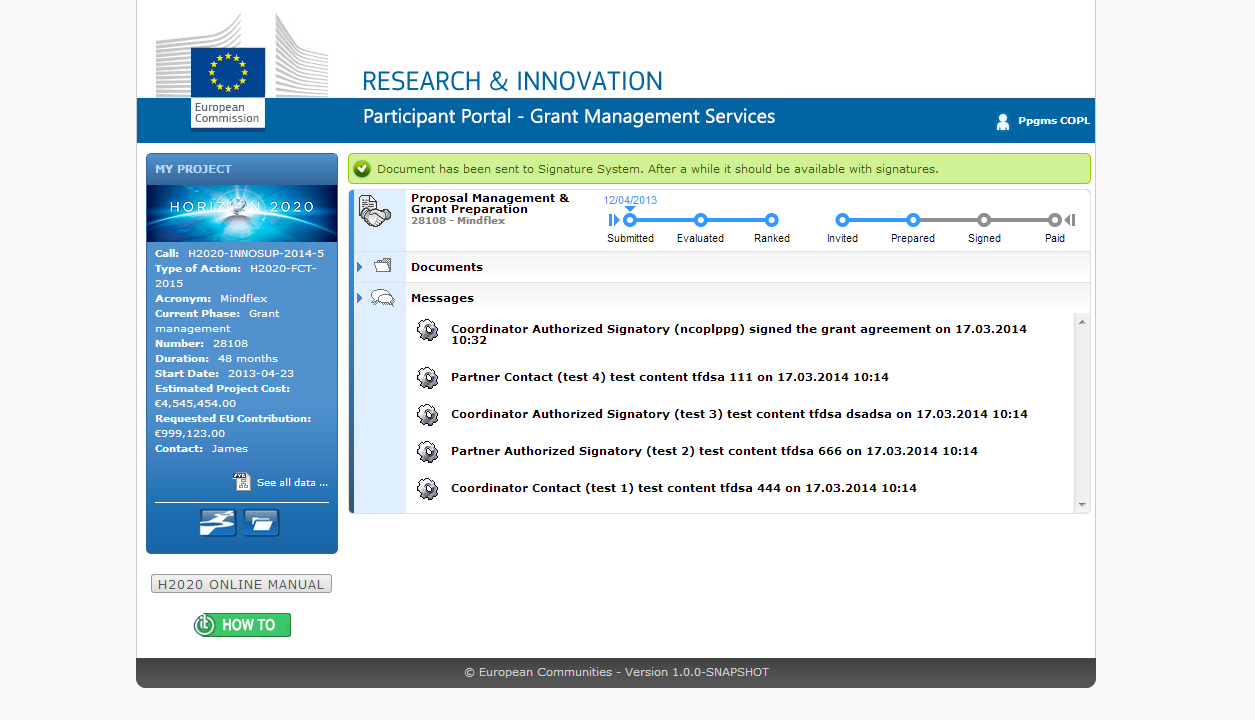Click the Call H2020-INNOSUP-2014-5 field

point(240,254)
